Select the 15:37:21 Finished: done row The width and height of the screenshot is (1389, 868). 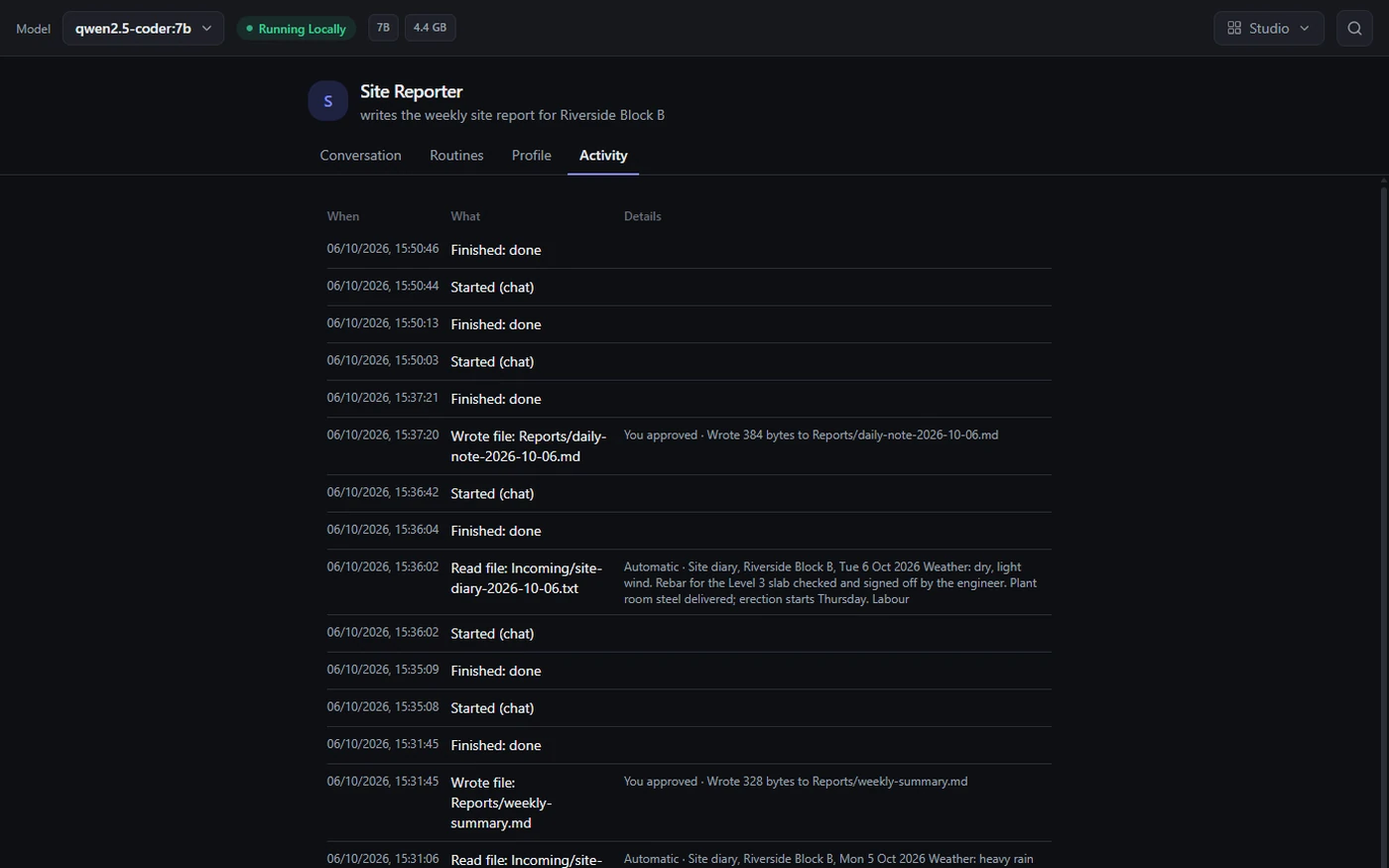click(x=689, y=399)
